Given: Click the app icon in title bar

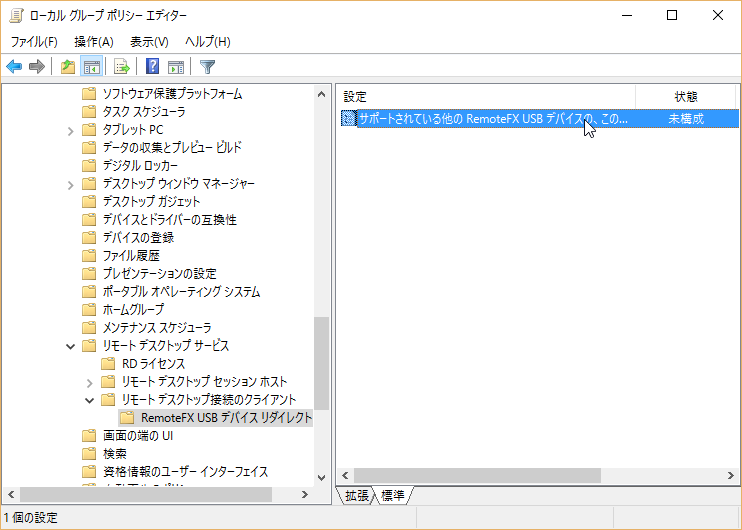Looking at the screenshot, I should (16, 15).
